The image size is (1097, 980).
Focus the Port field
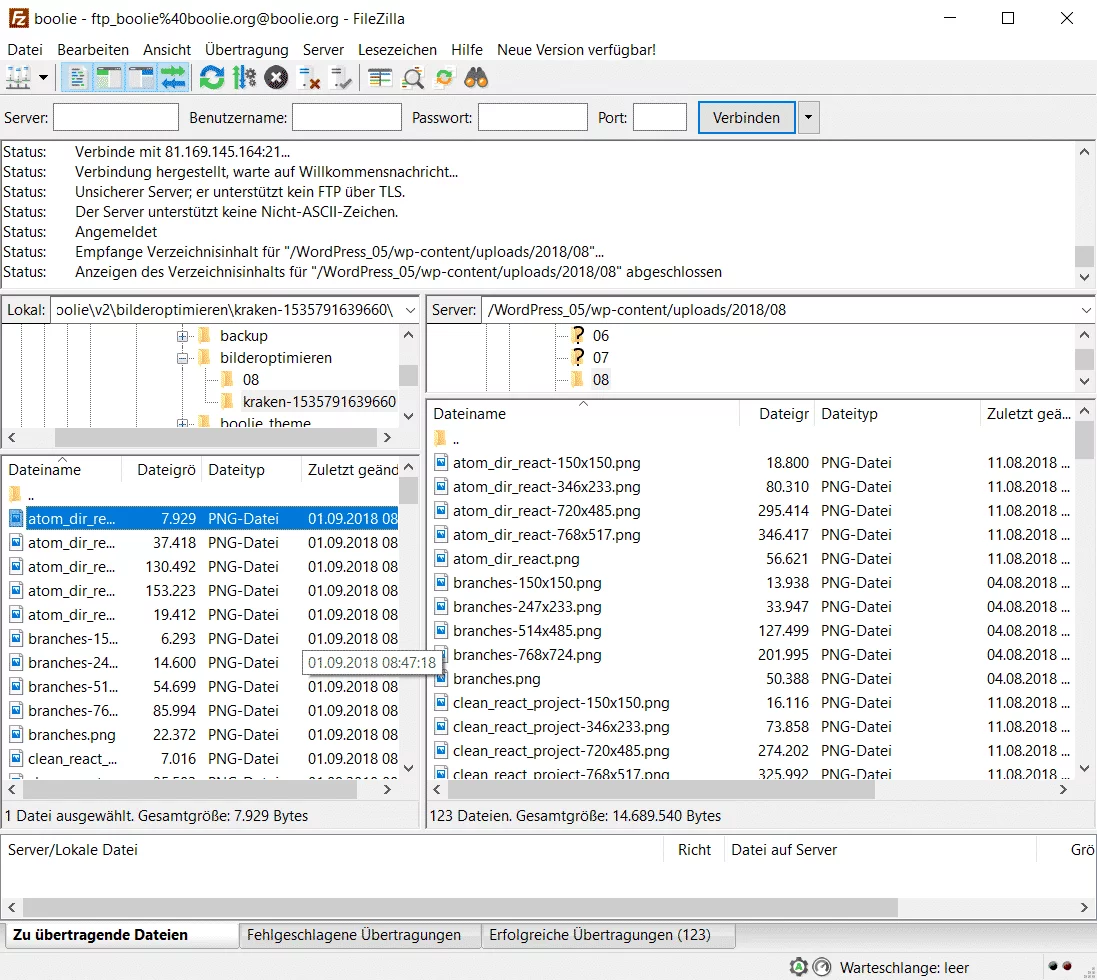pos(660,117)
